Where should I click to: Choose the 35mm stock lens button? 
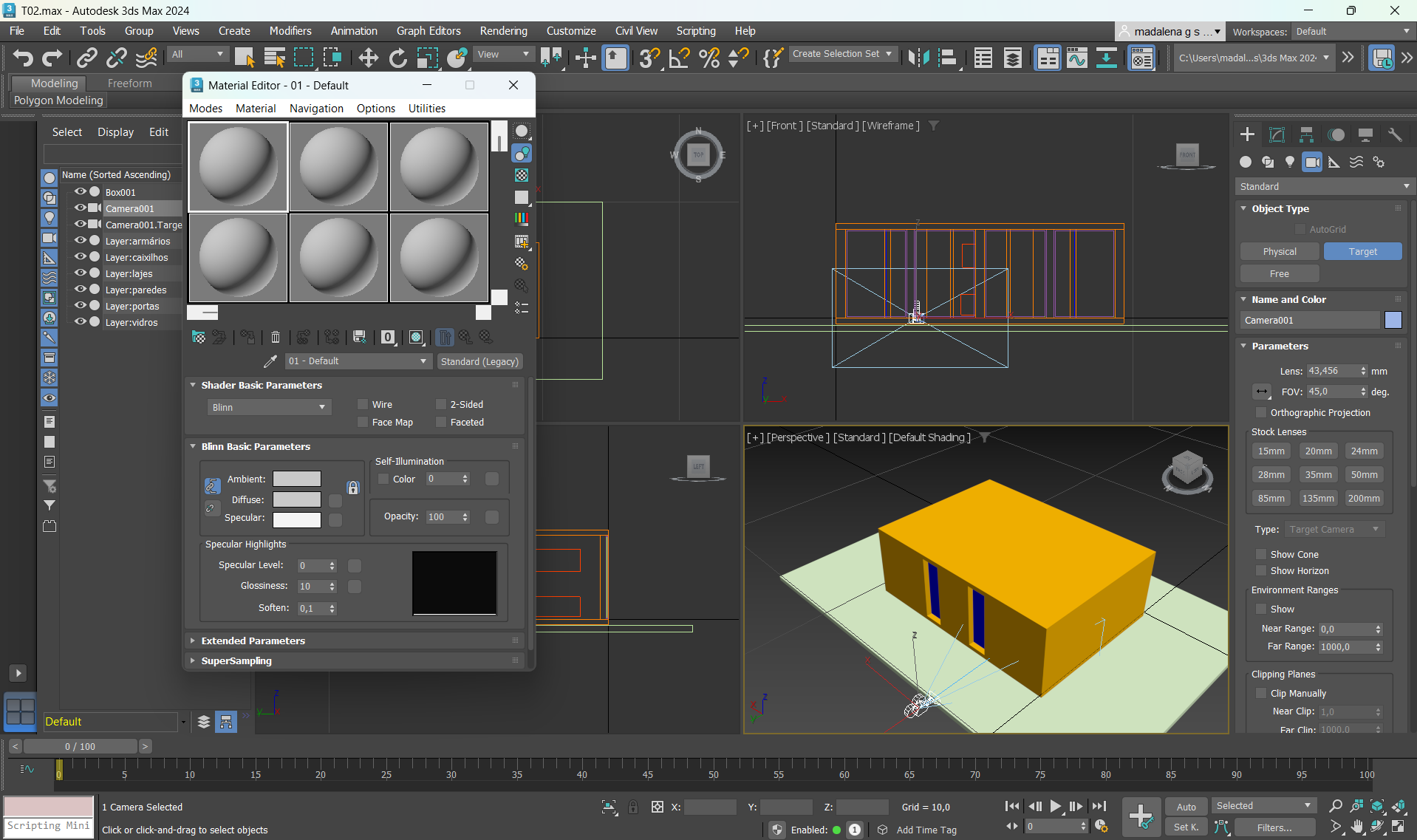[1317, 475]
